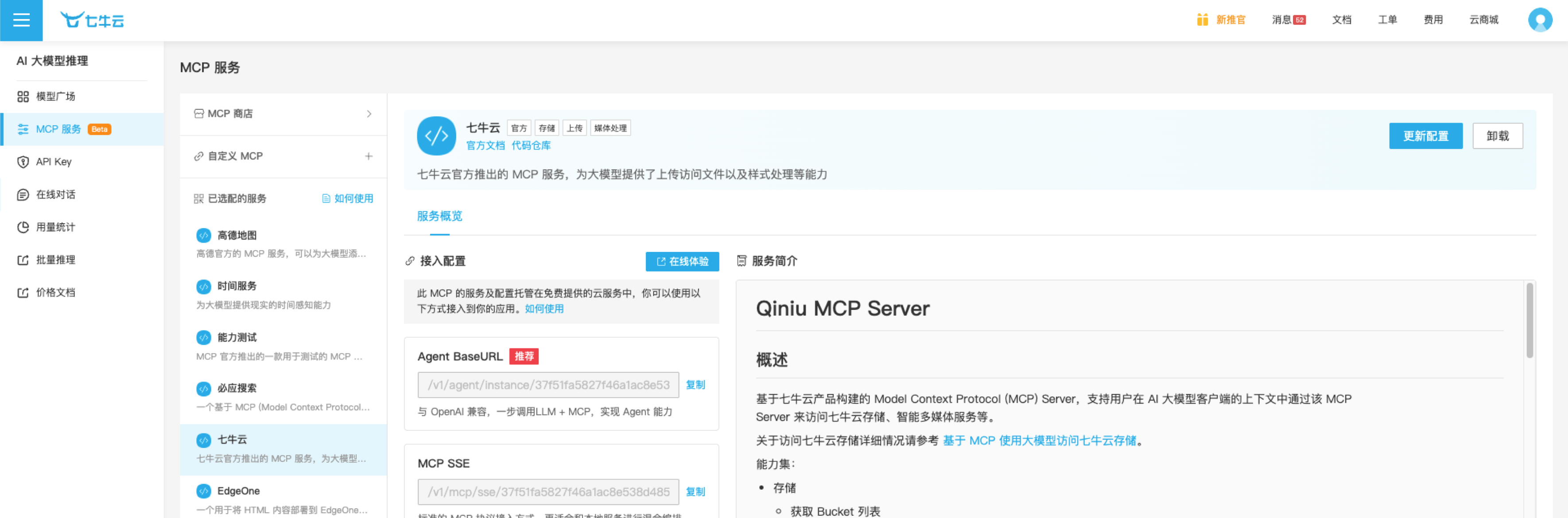
Task: Click the gift icon next to 新推官
Action: (x=1202, y=19)
